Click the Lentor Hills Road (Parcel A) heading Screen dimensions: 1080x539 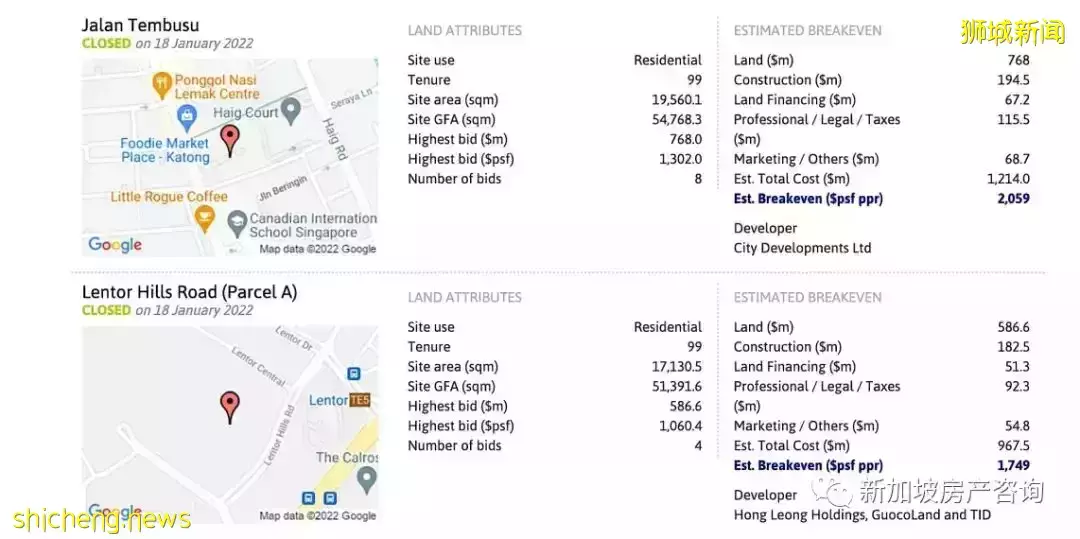coord(189,292)
